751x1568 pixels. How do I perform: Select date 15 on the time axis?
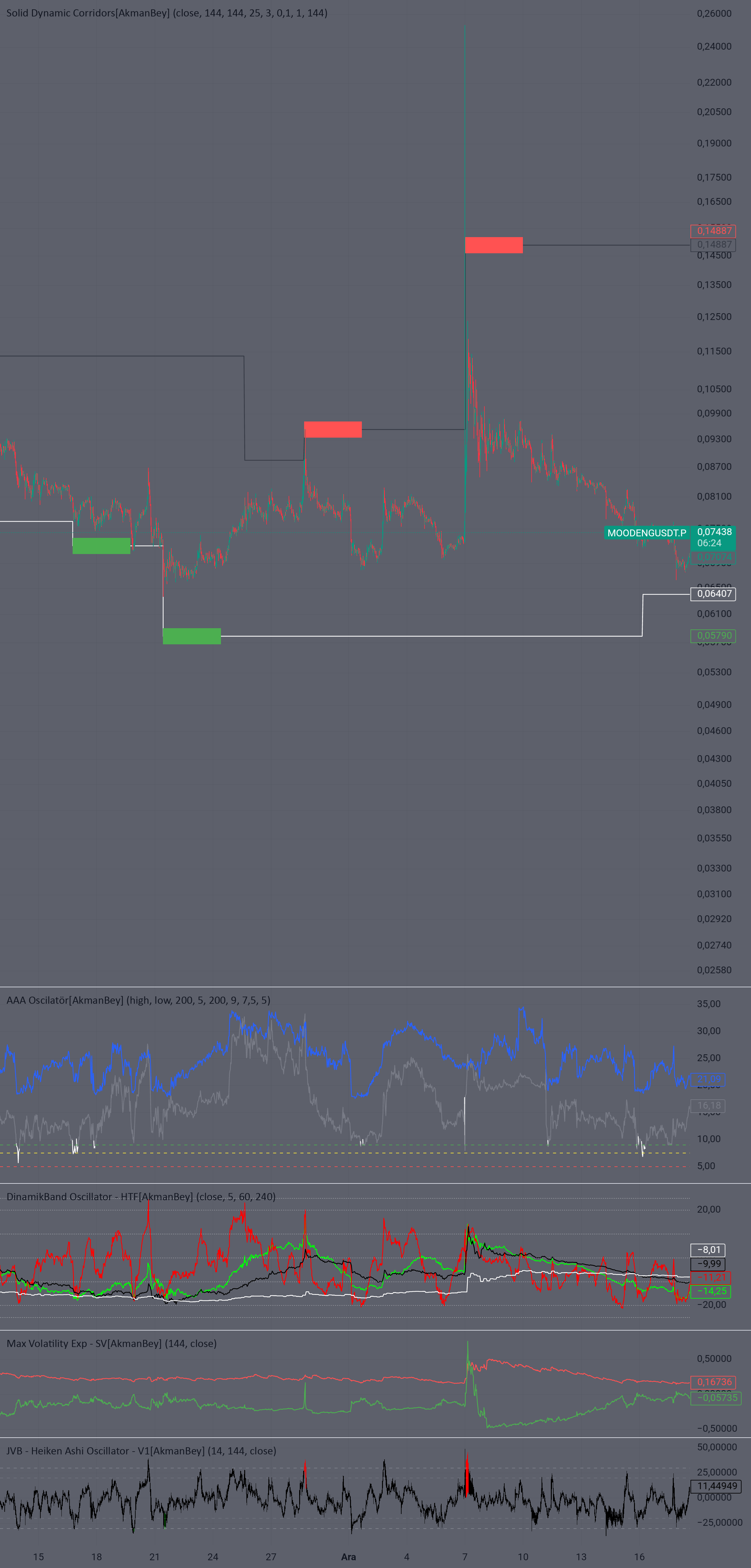click(38, 1557)
